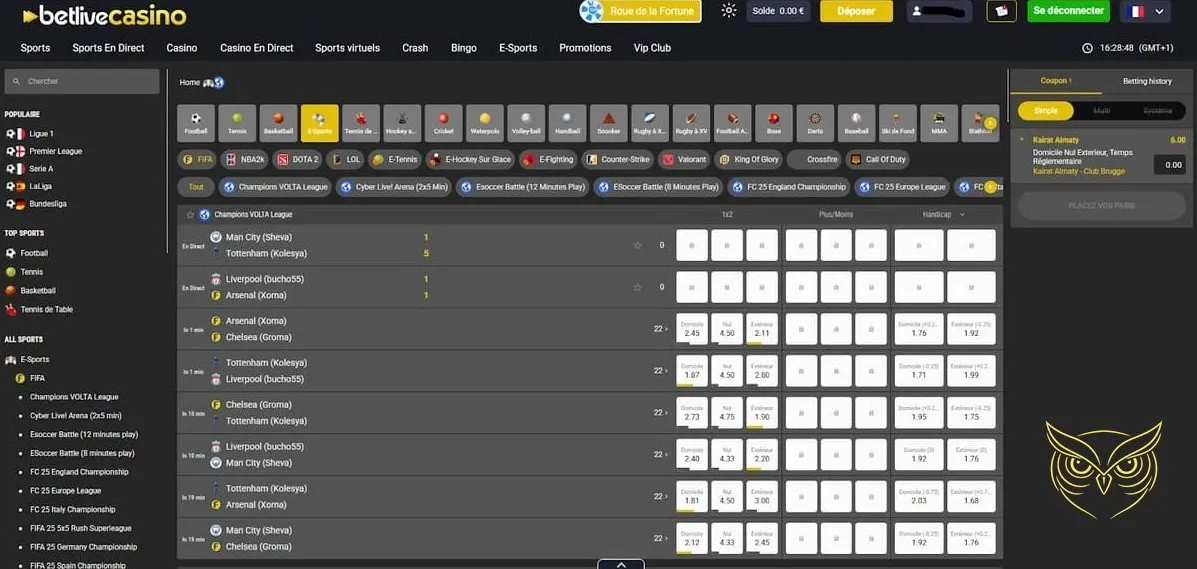The width and height of the screenshot is (1197, 569).
Task: Switch to the Coupon tab
Action: coord(1056,81)
